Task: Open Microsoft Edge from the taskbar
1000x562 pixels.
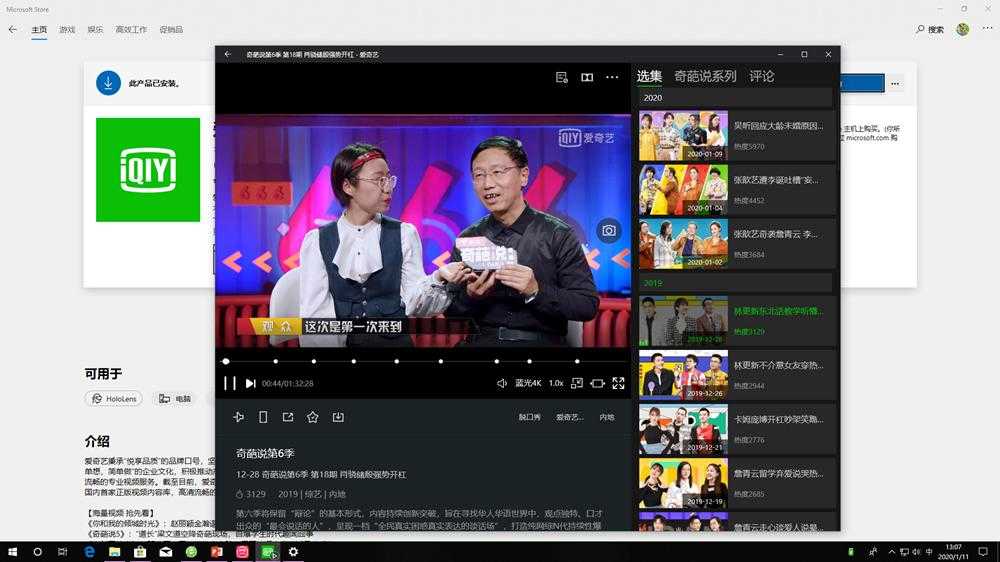Action: (x=89, y=552)
